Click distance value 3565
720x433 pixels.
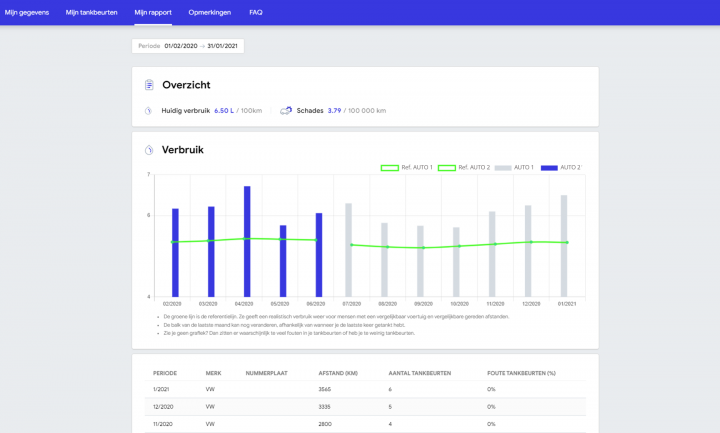325,389
